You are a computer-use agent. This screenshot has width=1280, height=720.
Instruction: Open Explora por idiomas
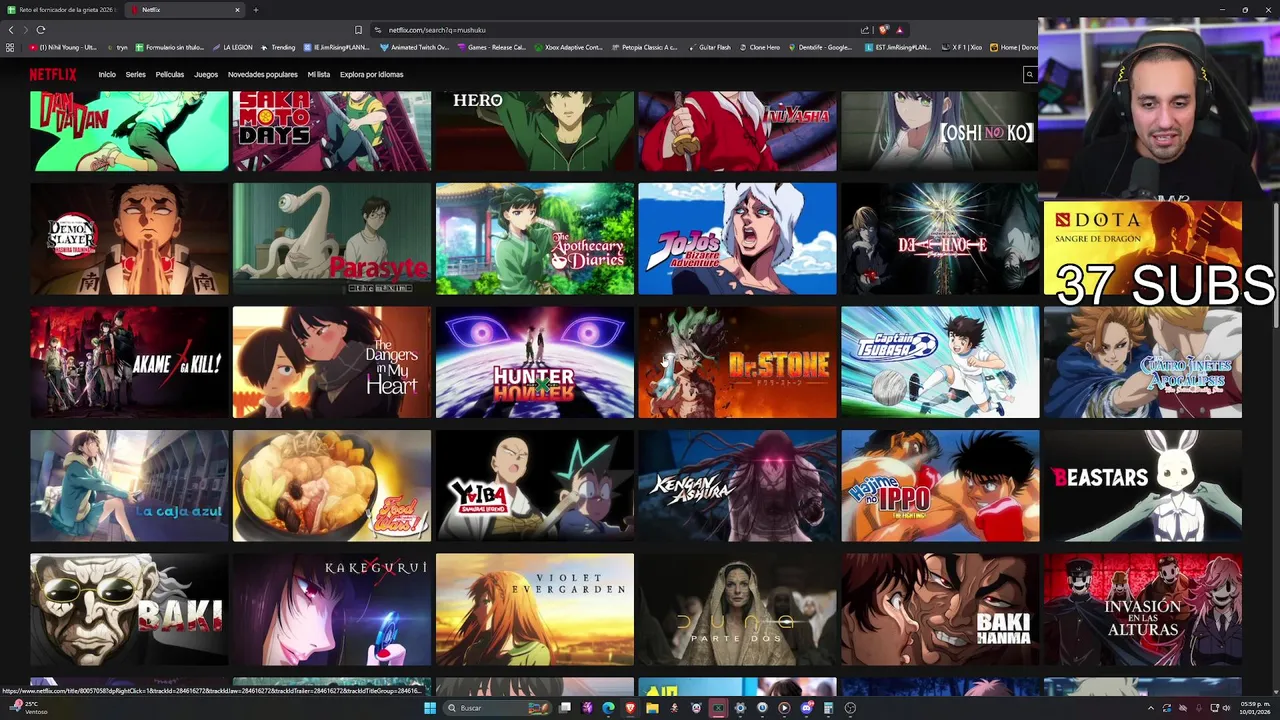372,74
